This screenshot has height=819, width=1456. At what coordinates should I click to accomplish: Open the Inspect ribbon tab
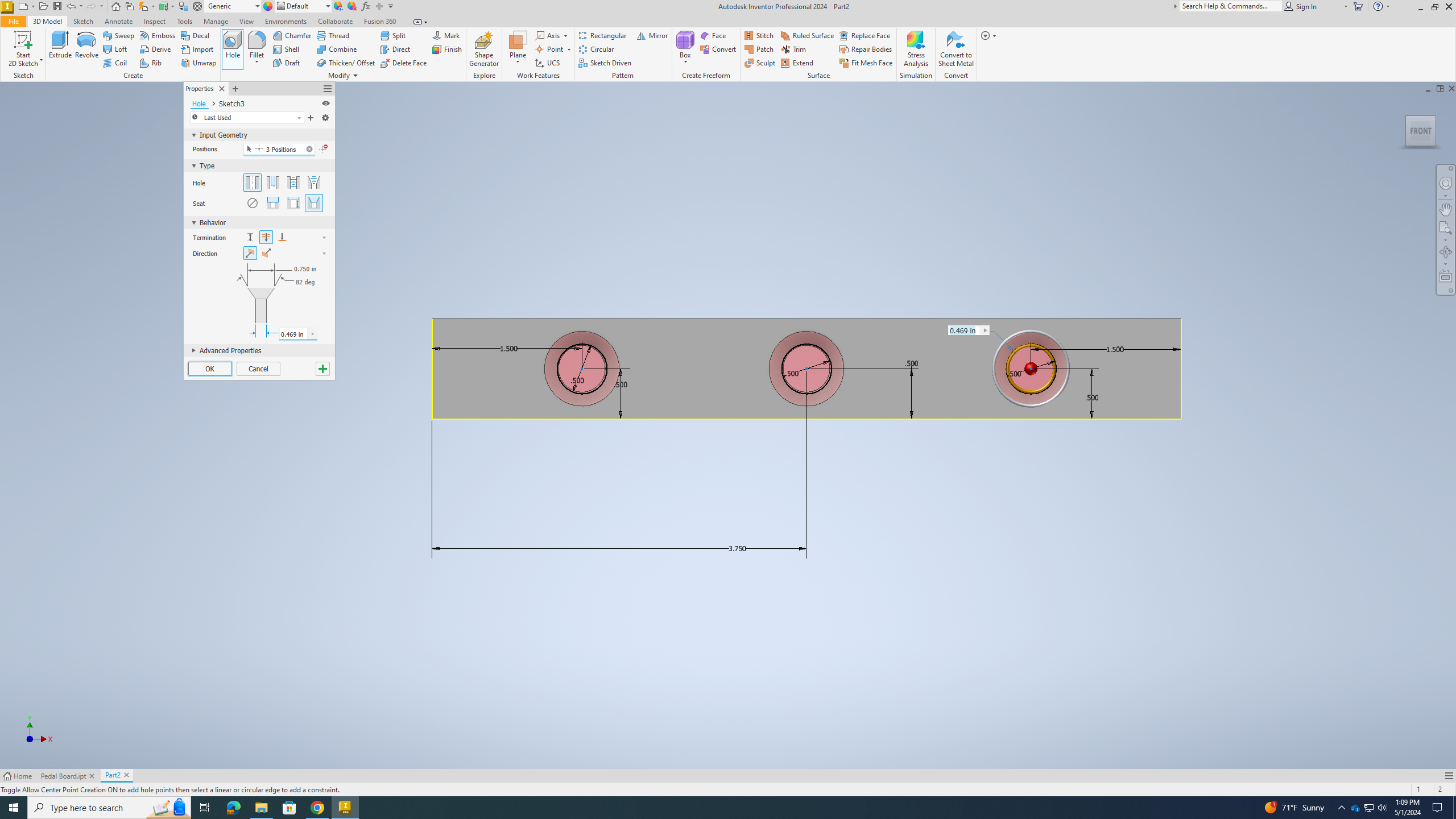154,22
